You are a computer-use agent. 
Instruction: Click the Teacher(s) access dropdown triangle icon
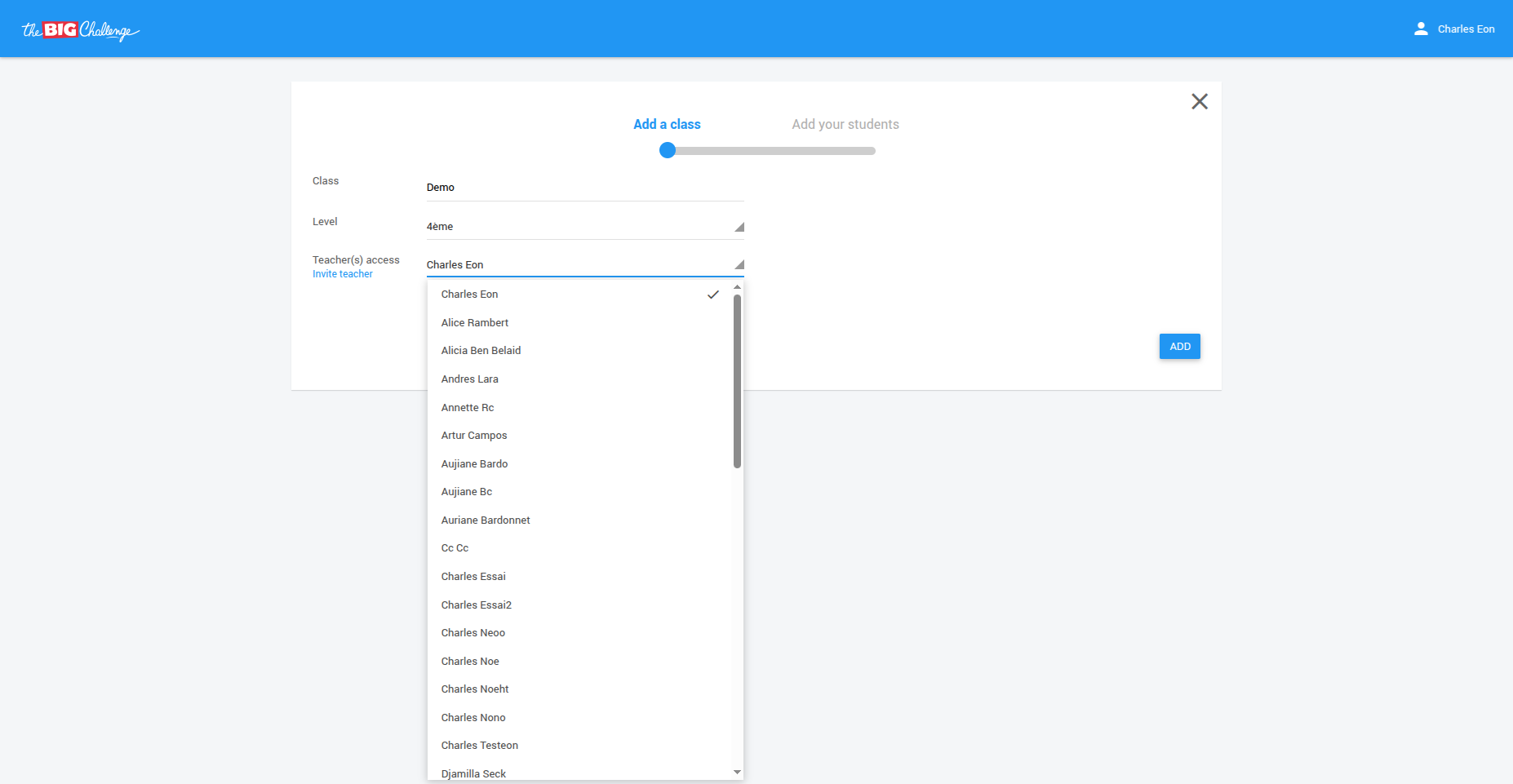coord(739,264)
